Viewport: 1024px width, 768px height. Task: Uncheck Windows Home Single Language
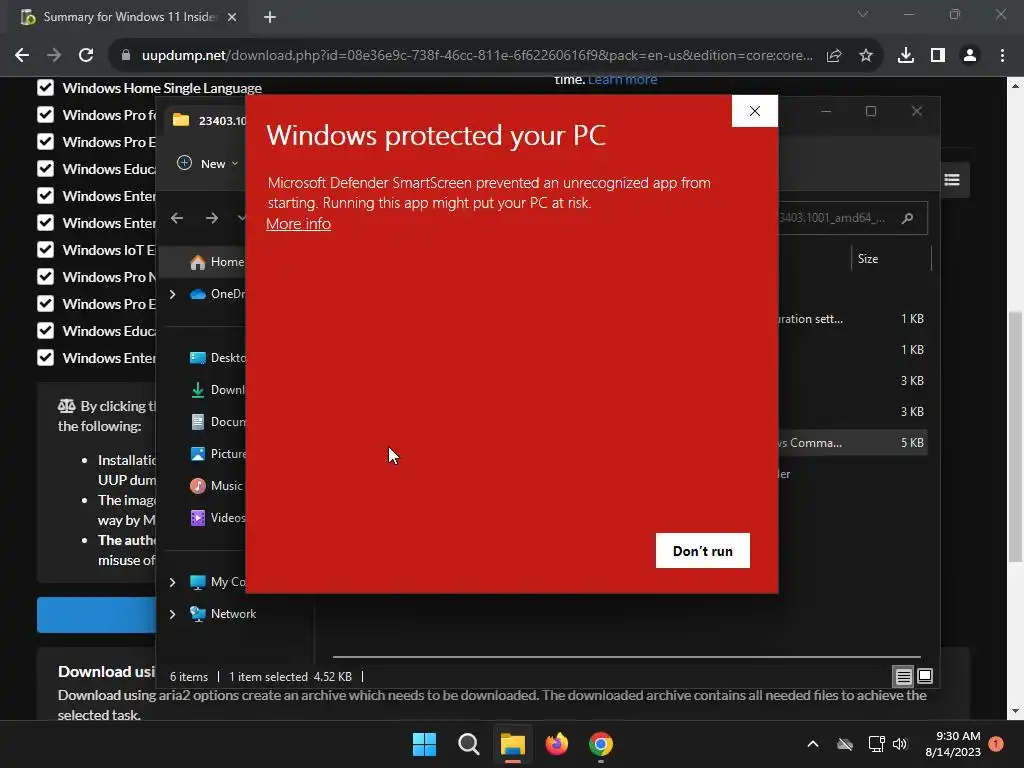(x=45, y=88)
